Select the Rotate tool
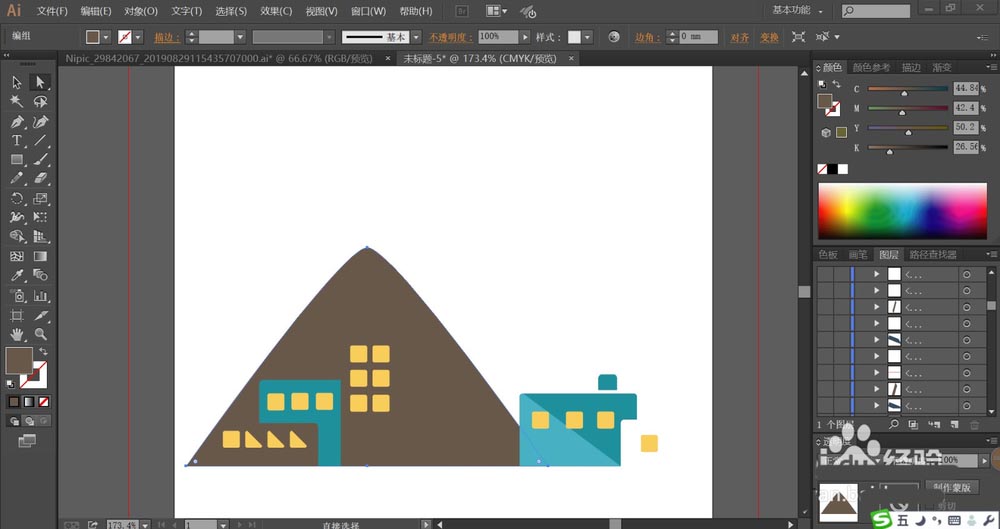The height and width of the screenshot is (529, 1000). point(17,198)
